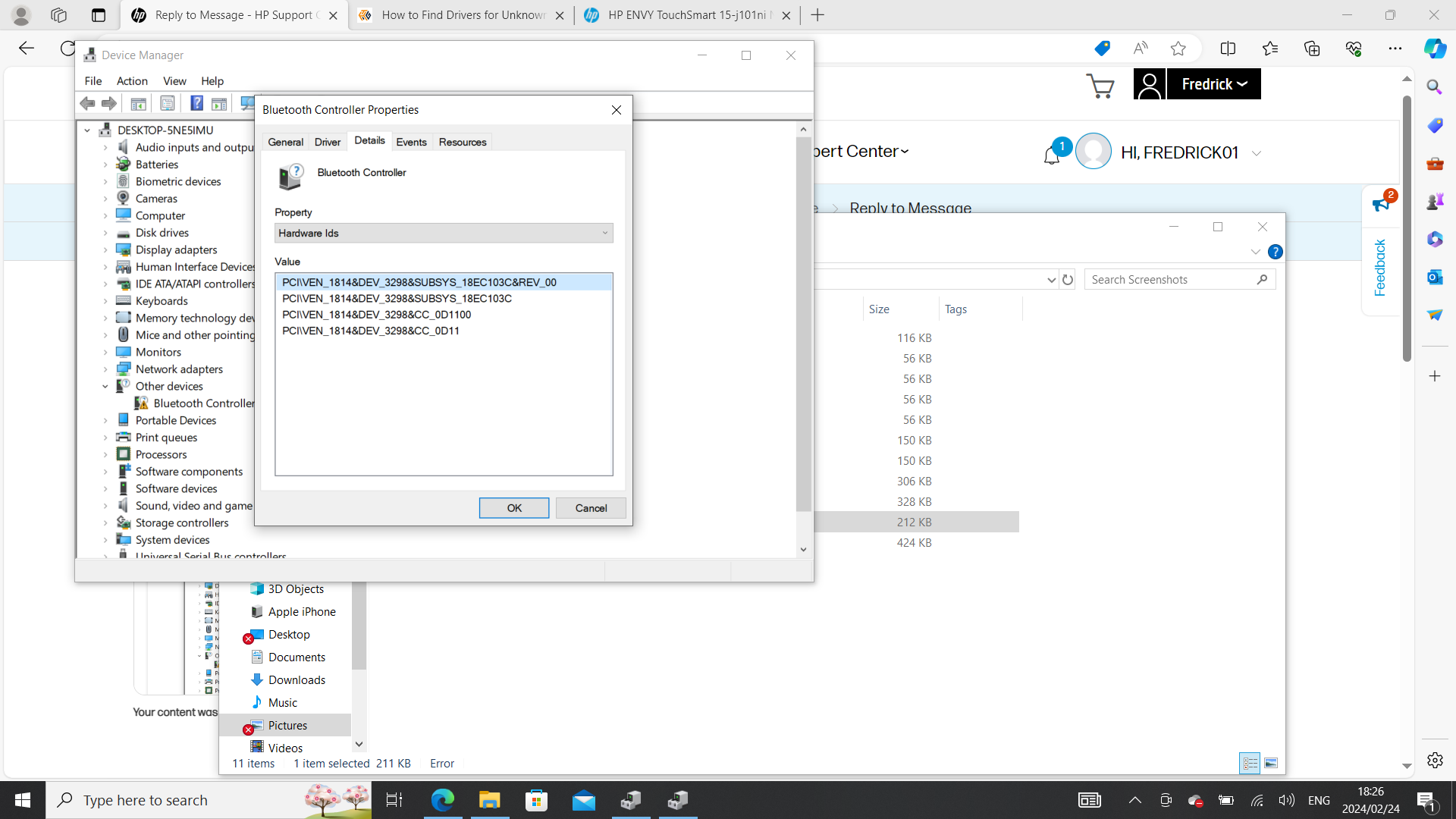This screenshot has width=1456, height=819.
Task: Toggle Details view in the file browser
Action: pyautogui.click(x=1249, y=763)
